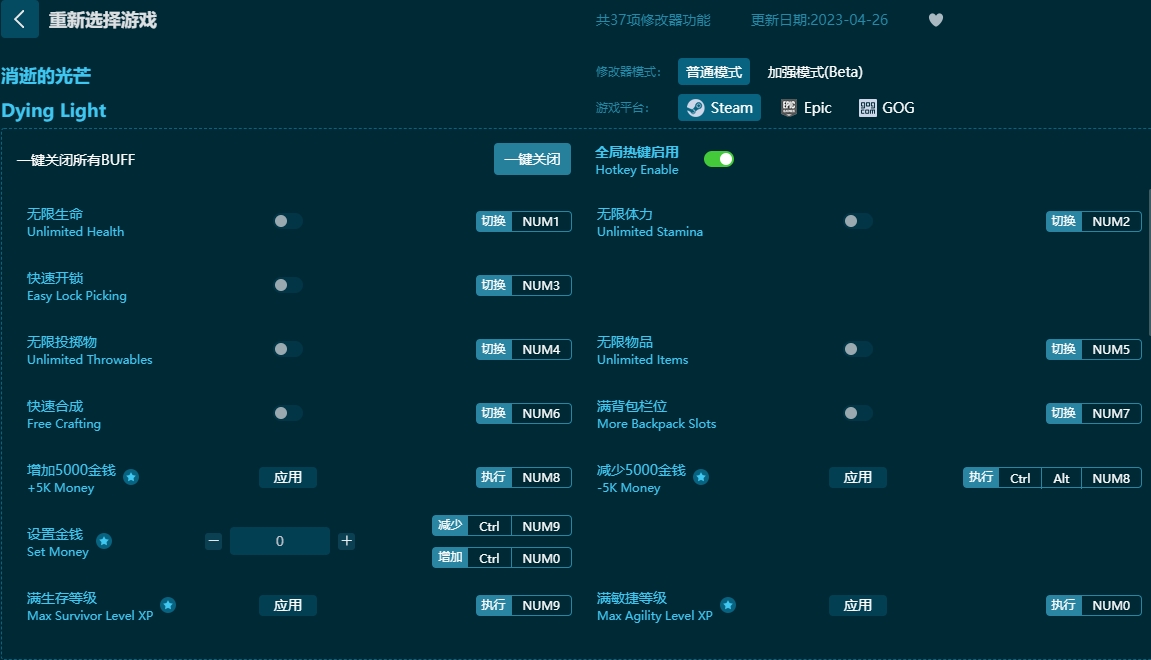Click the plus stepper for Set Money
The height and width of the screenshot is (660, 1151).
click(346, 541)
